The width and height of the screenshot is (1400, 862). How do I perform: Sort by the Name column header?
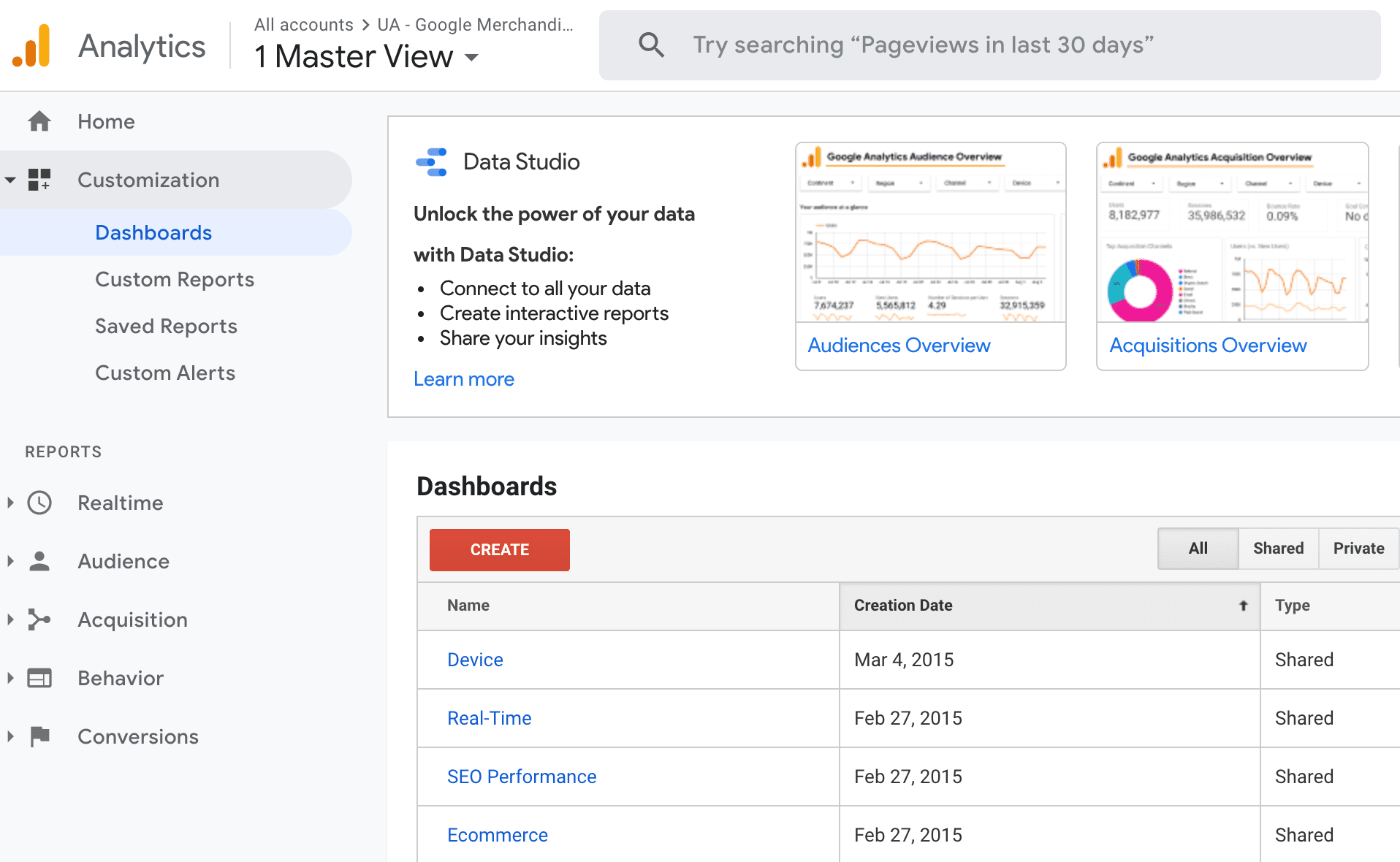[628, 606]
